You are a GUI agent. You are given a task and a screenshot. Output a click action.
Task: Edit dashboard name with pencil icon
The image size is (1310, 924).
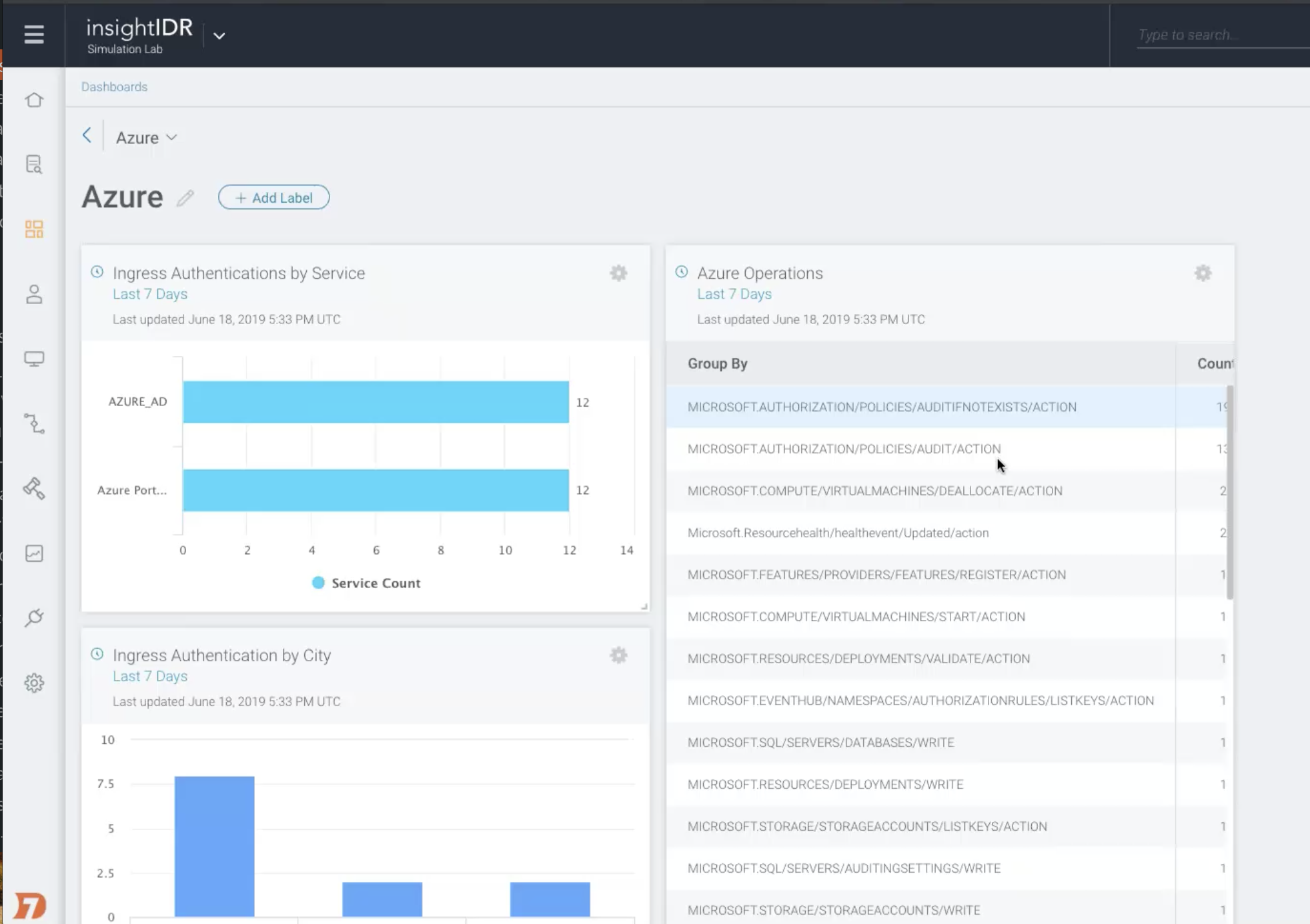point(185,198)
